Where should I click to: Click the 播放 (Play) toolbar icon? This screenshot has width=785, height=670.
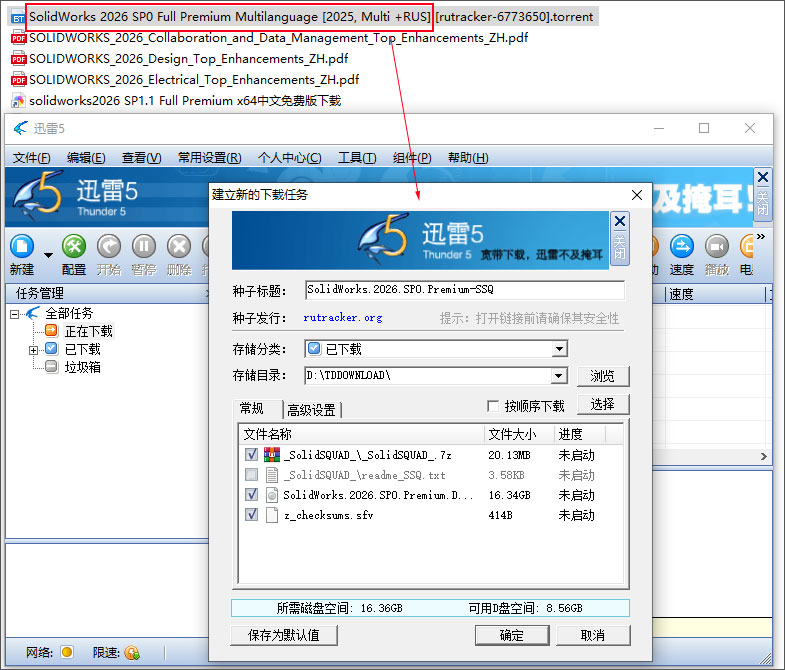(x=717, y=246)
